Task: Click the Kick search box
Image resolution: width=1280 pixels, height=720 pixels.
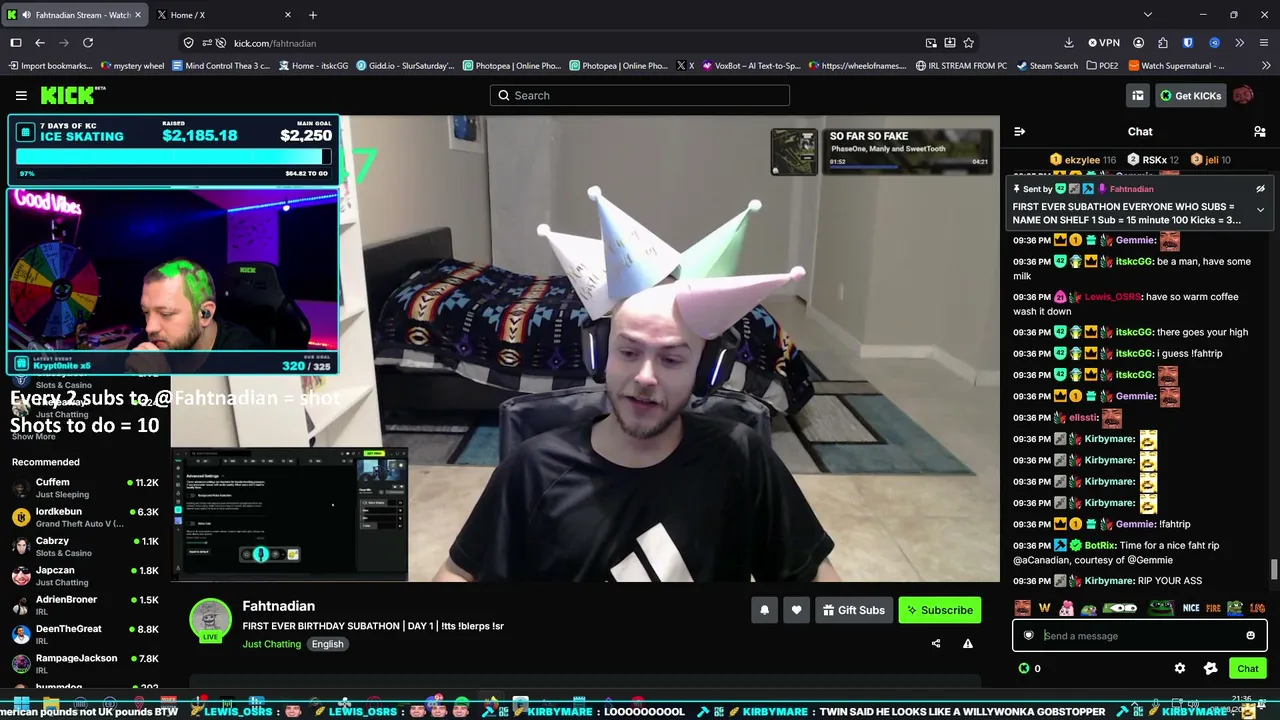Action: click(640, 95)
